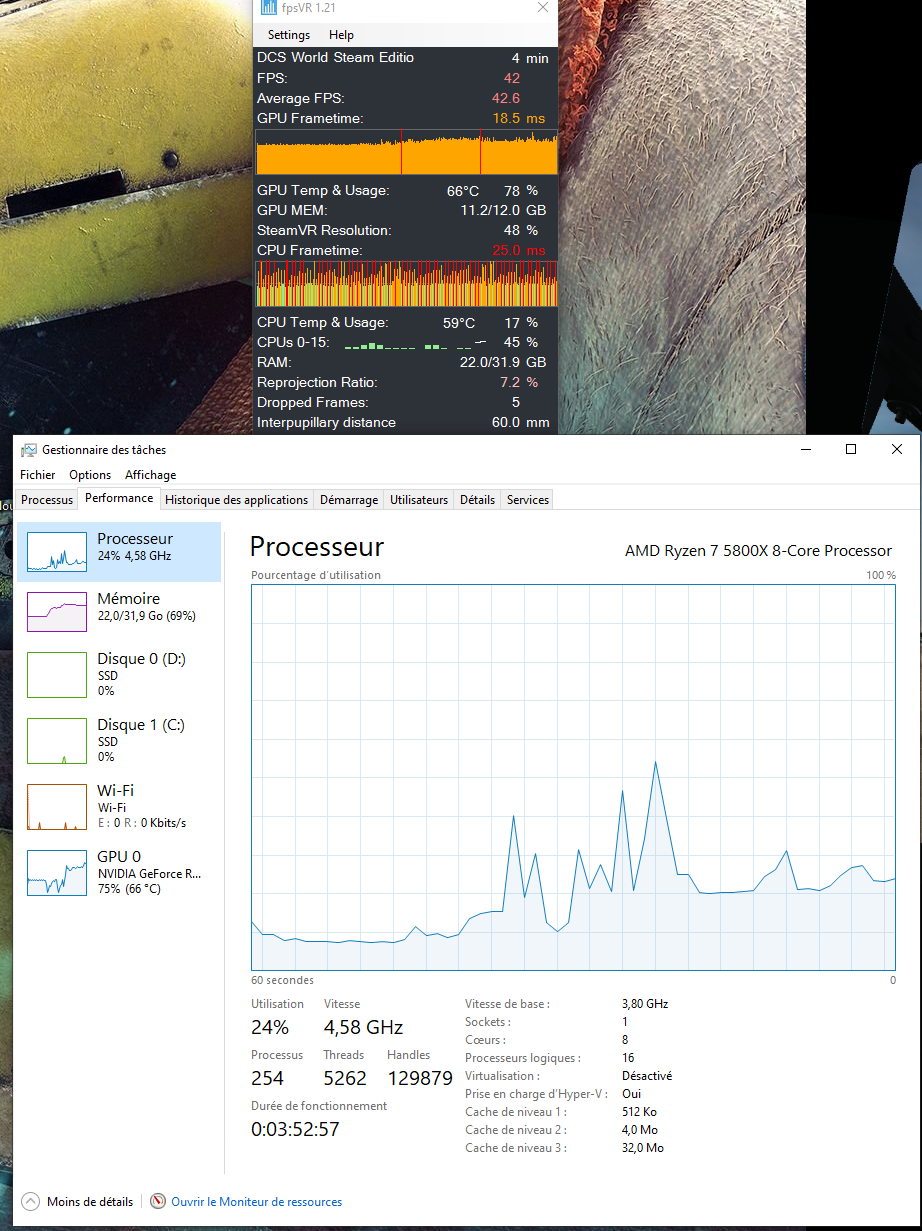Viewport: 922px width, 1231px height.
Task: Switch to the Processus tab
Action: [47, 500]
